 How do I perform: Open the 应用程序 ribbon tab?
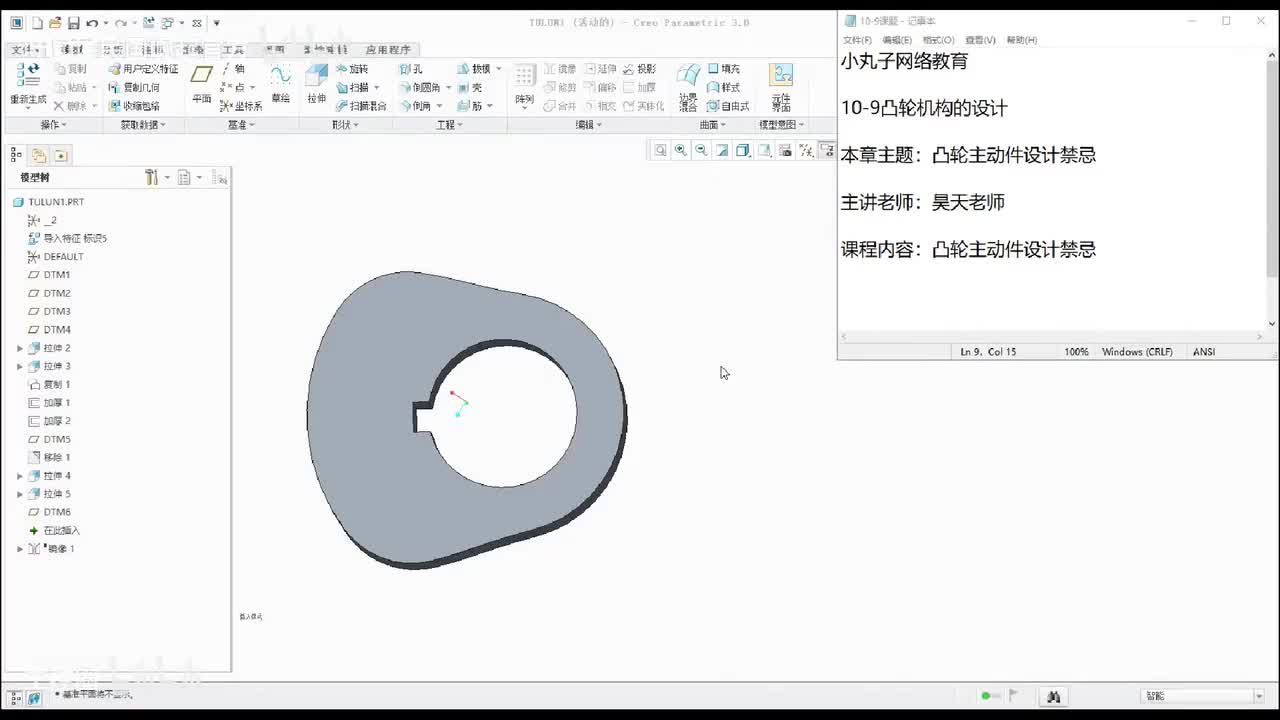[x=388, y=49]
